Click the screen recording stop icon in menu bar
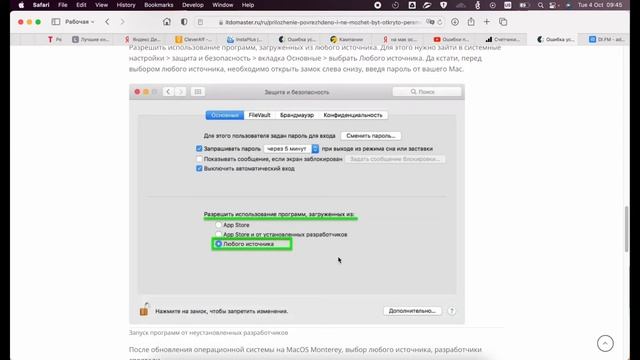Image resolution: width=640 pixels, height=360 pixels. 378,5
